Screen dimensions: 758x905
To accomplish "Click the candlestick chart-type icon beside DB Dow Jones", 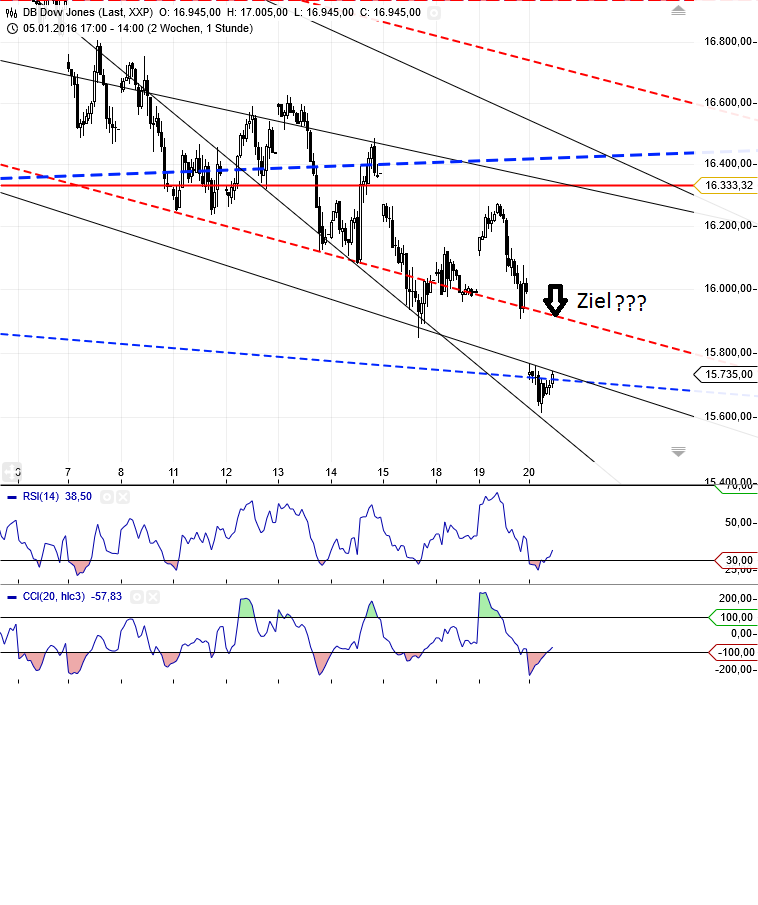I will (11, 13).
